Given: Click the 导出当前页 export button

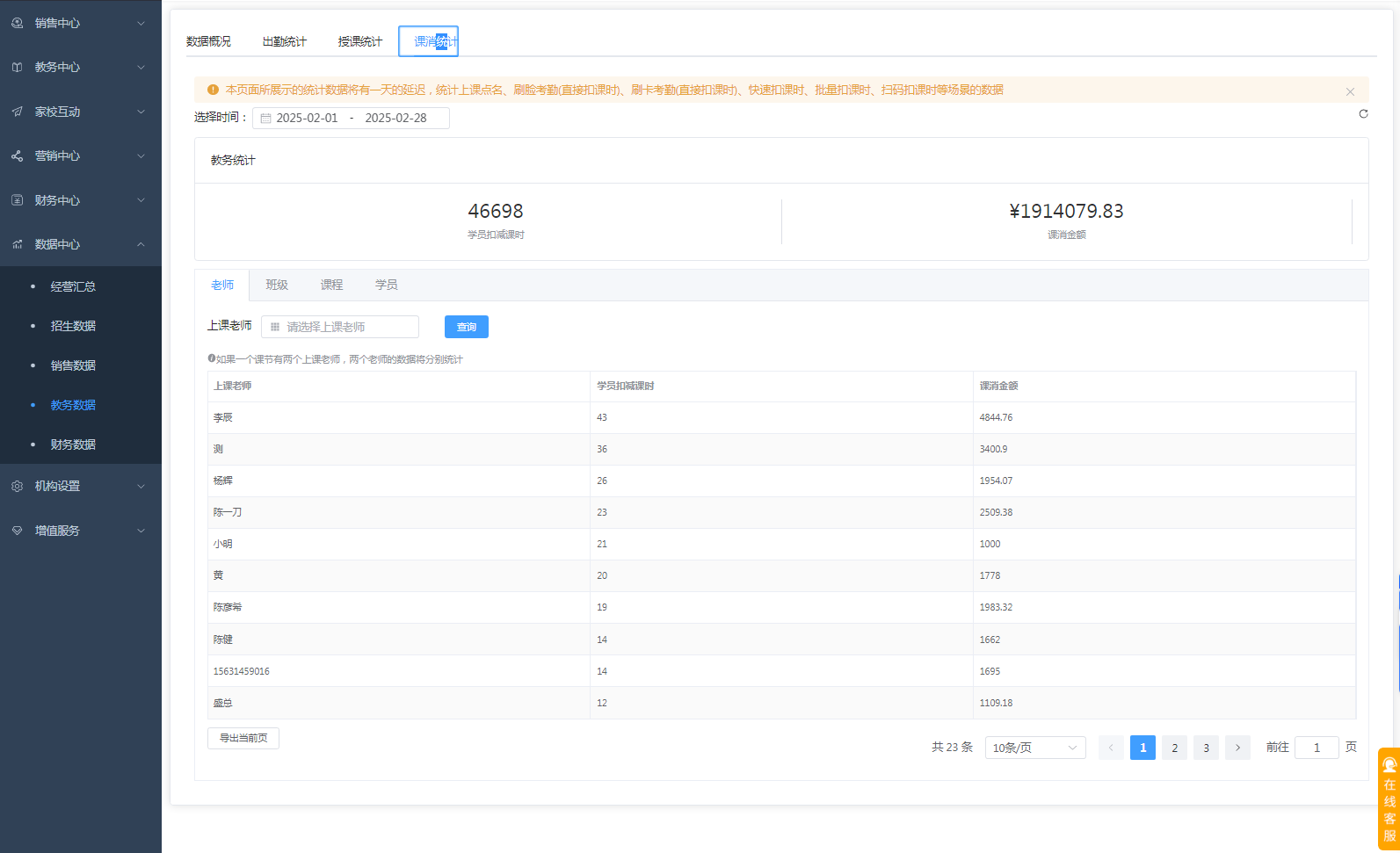Looking at the screenshot, I should [243, 738].
